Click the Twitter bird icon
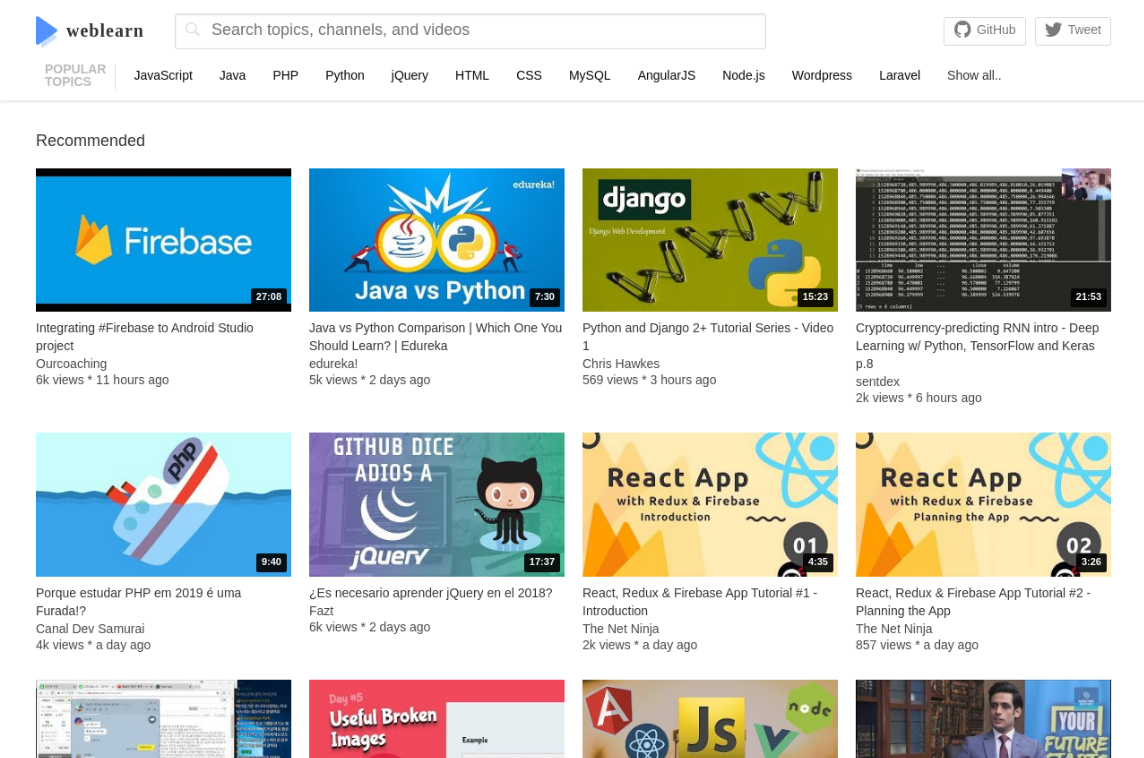The width and height of the screenshot is (1144, 758). 1053,30
